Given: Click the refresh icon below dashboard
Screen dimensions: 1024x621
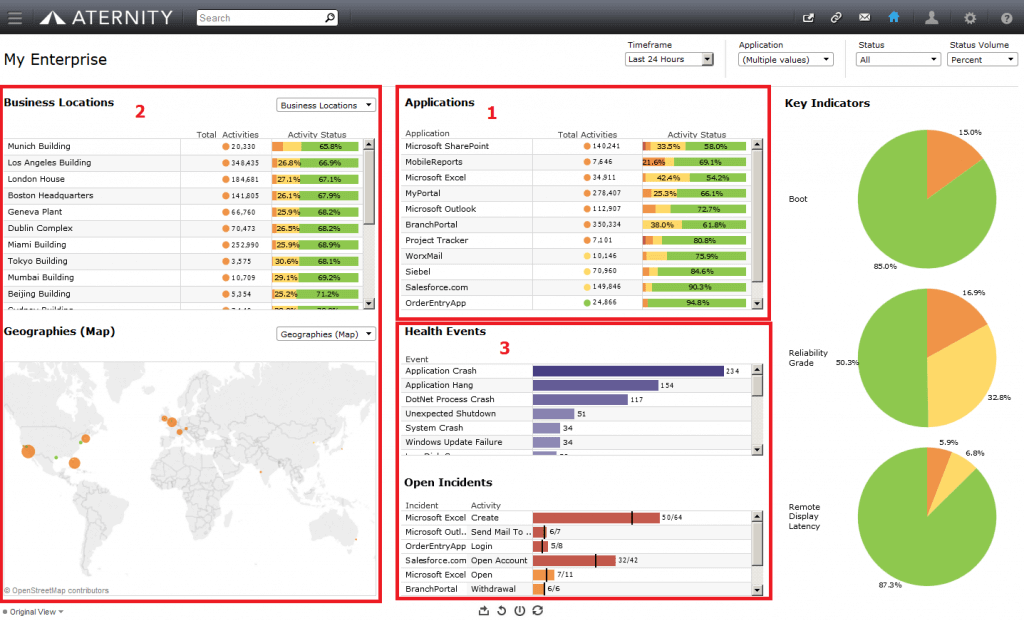Looking at the screenshot, I should (x=537, y=611).
